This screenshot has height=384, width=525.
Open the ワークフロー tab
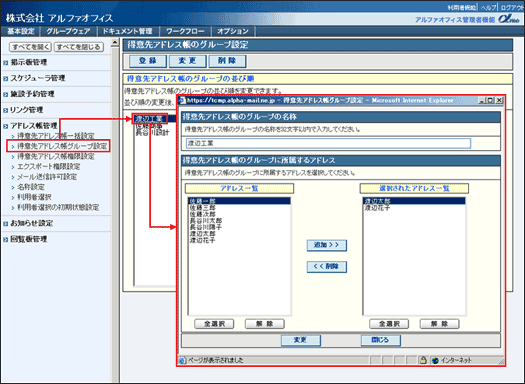(x=185, y=31)
